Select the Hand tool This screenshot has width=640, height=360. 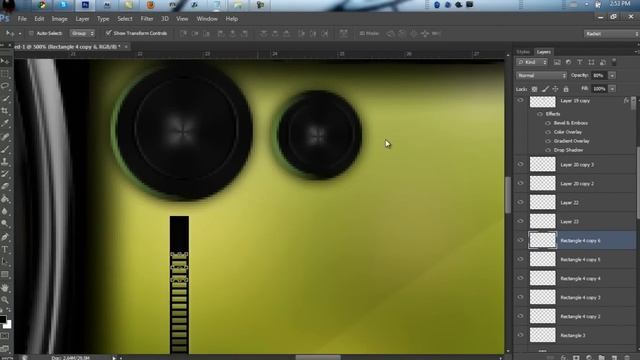pos(5,288)
